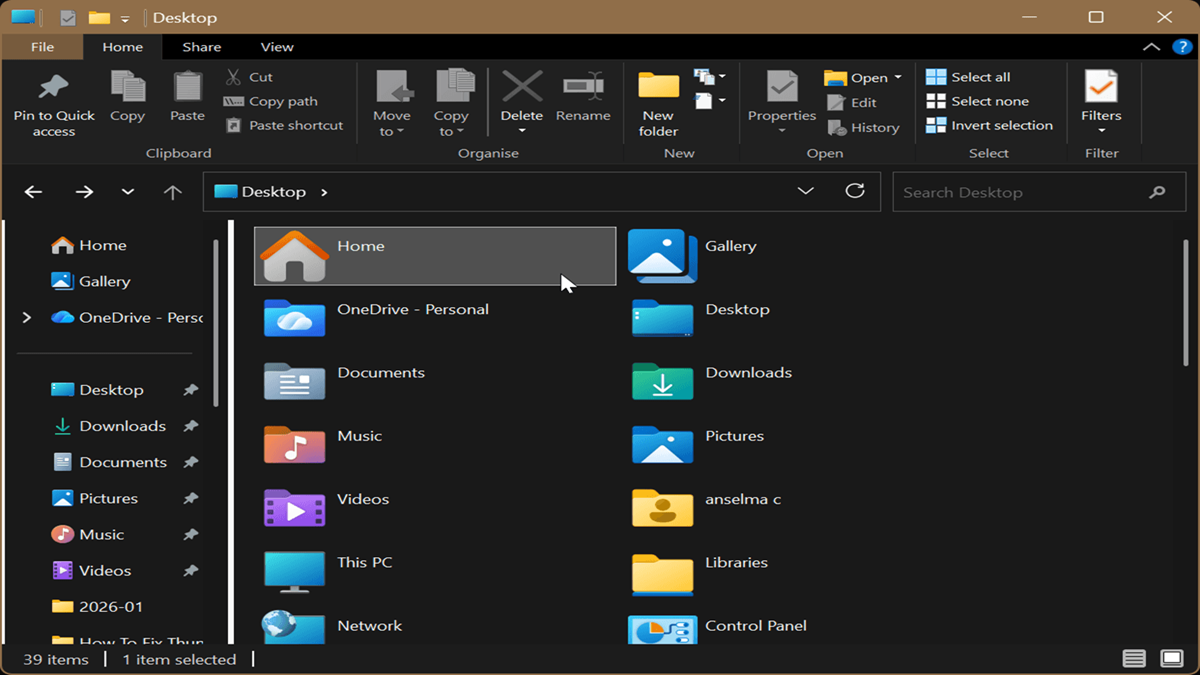Click the Edit command in Open group
1200x675 pixels.
852,102
